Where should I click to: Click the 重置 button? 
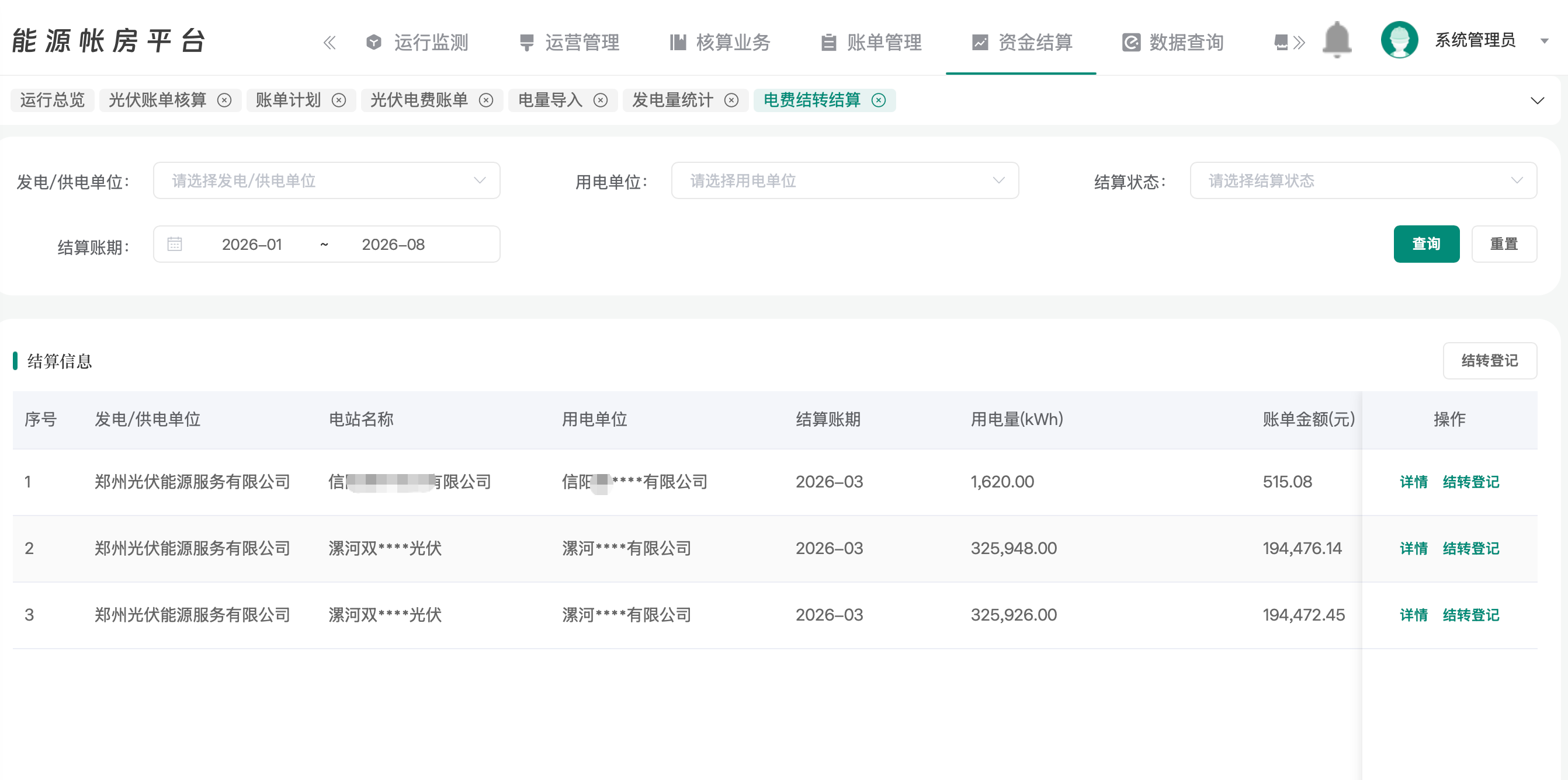1504,244
